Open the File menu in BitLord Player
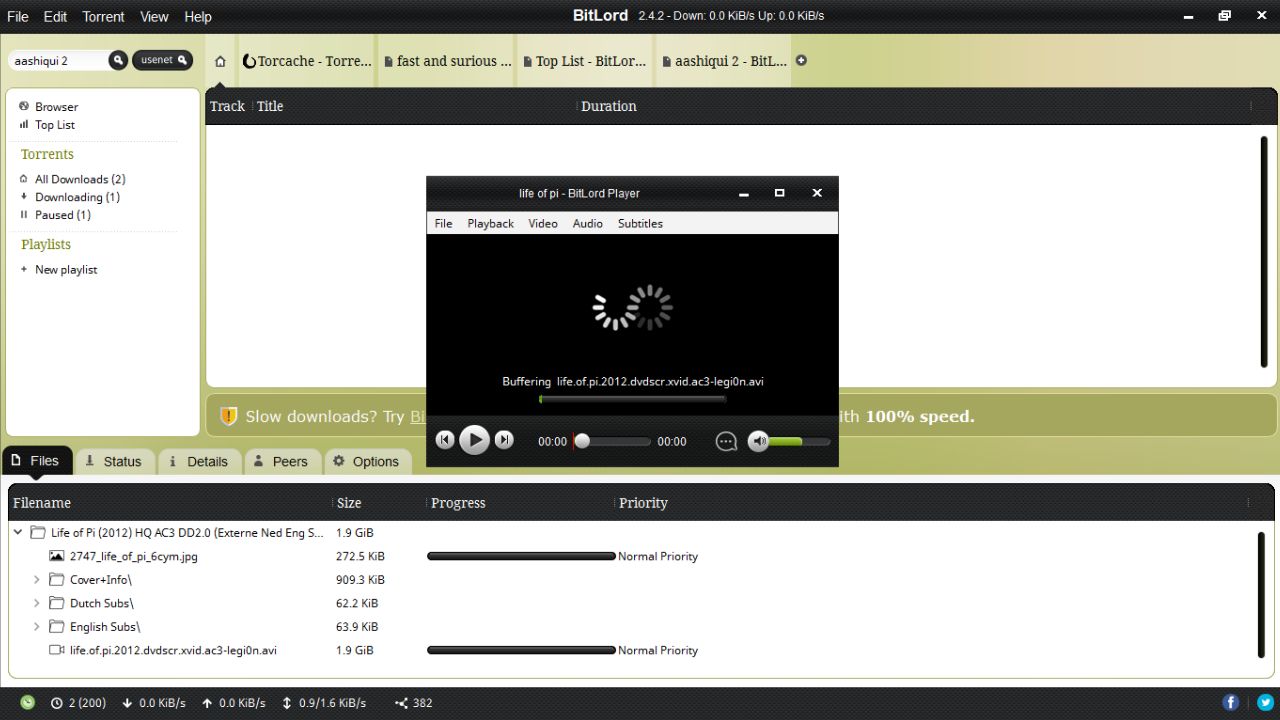The image size is (1280, 720). (443, 224)
